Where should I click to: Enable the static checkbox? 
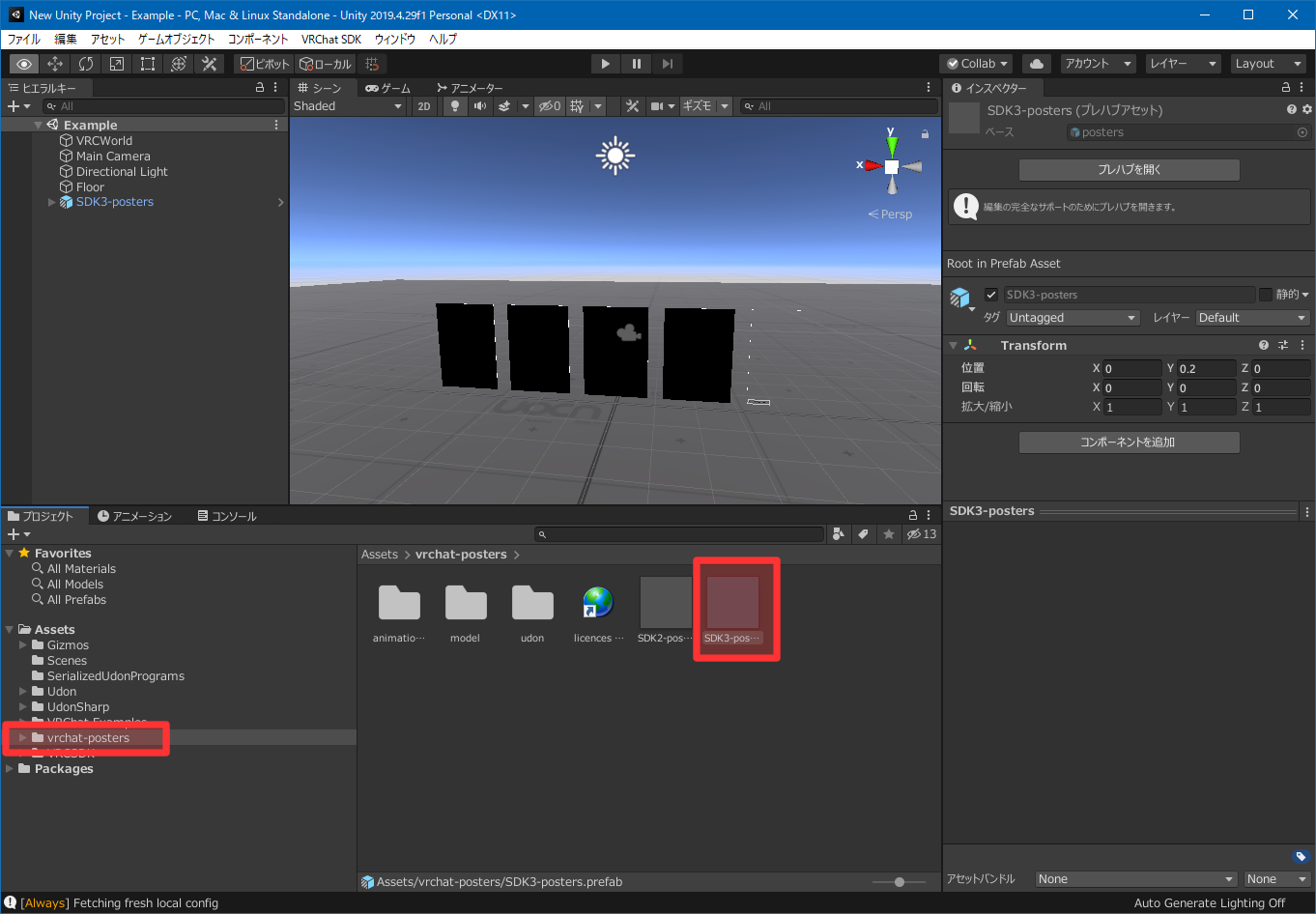tap(1265, 295)
